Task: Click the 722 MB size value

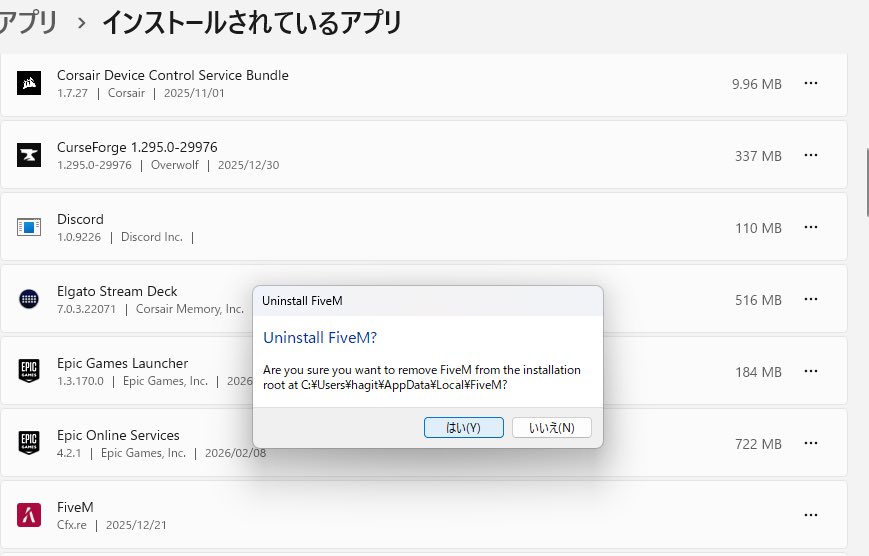Action: [758, 445]
